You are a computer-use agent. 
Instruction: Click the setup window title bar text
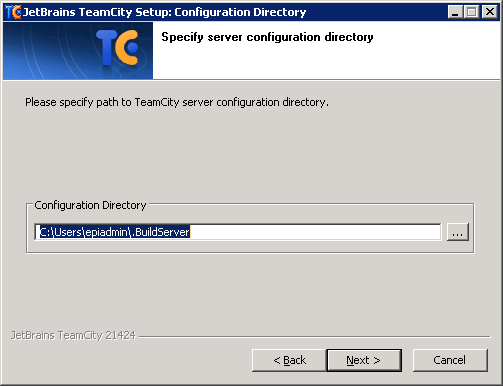164,12
